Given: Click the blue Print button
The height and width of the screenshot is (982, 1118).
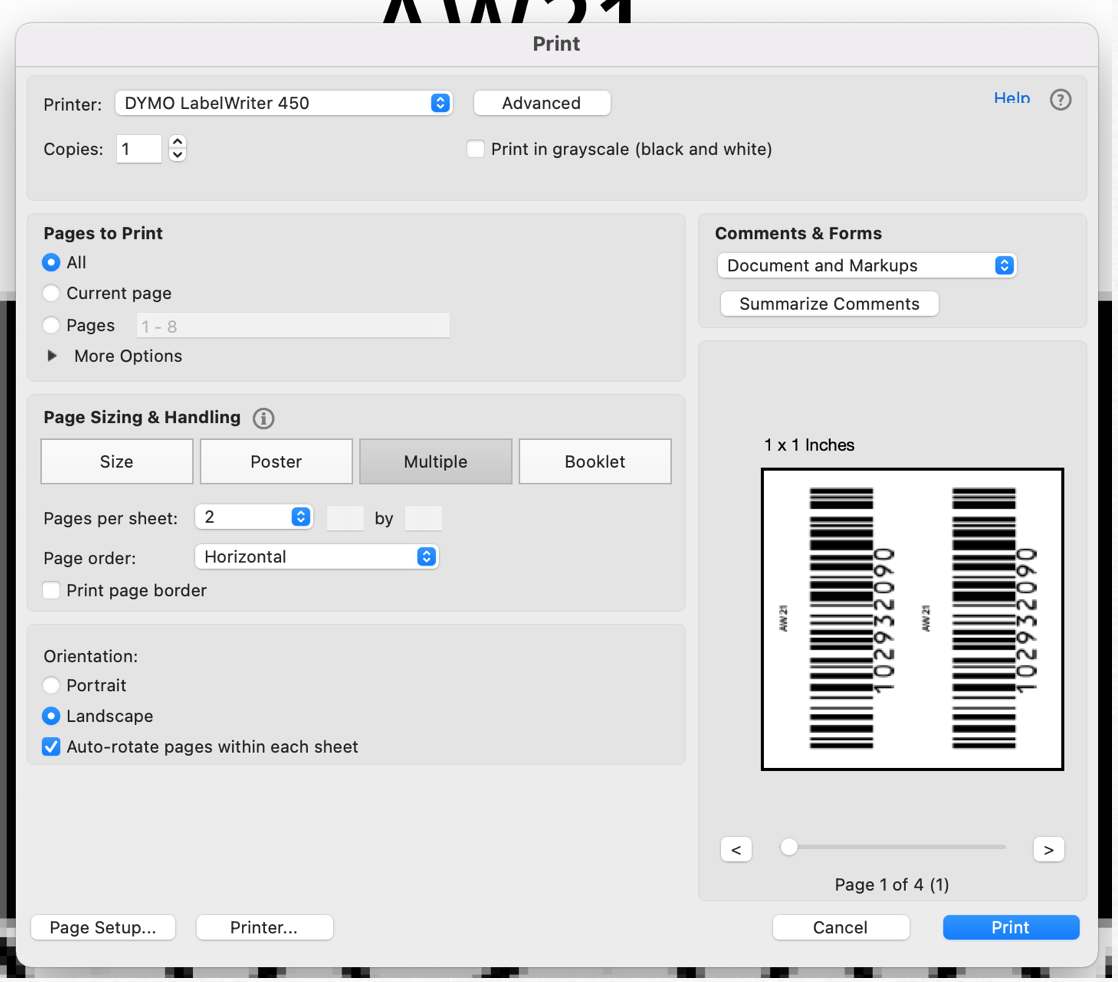Looking at the screenshot, I should [1011, 927].
